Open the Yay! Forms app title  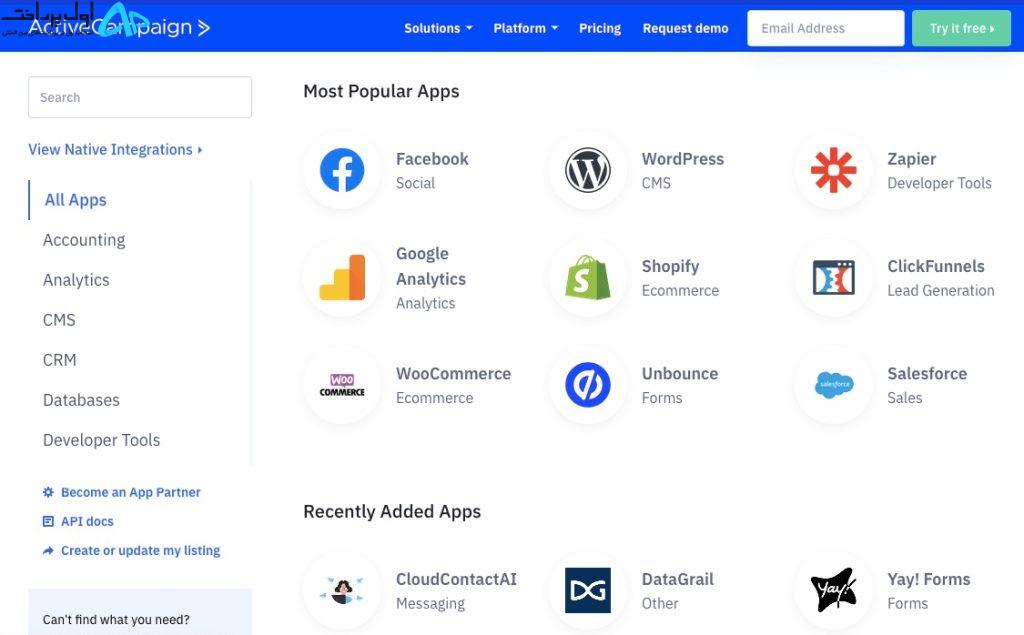[928, 579]
